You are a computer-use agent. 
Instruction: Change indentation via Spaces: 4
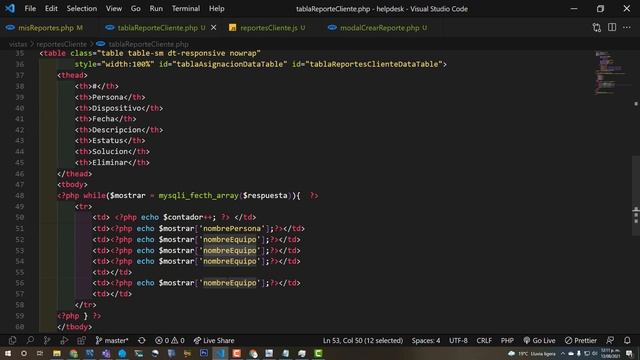pyautogui.click(x=426, y=340)
